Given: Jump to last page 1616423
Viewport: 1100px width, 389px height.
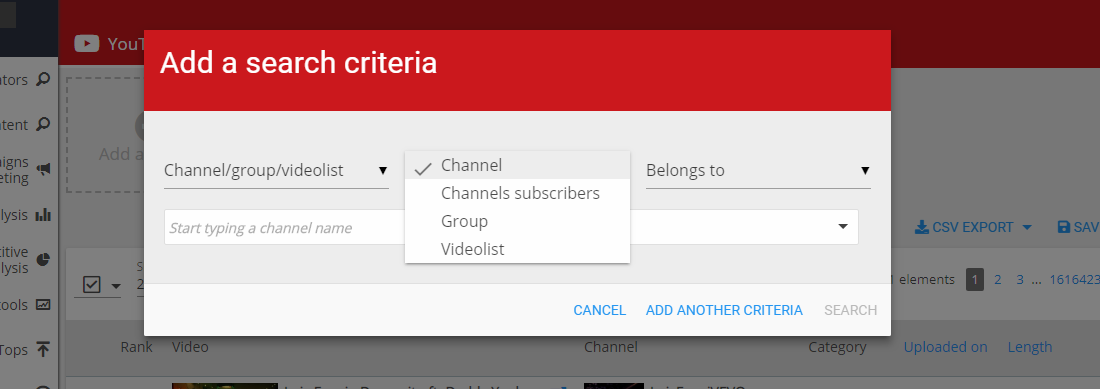Looking at the screenshot, I should 1074,280.
